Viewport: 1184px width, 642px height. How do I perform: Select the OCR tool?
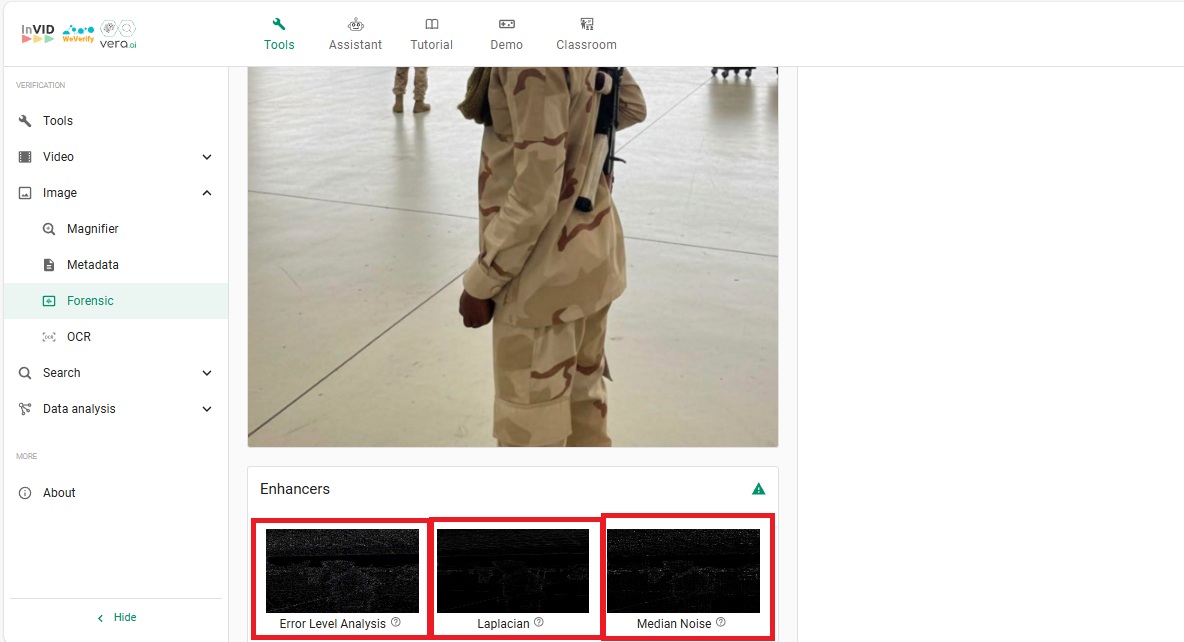click(x=77, y=336)
